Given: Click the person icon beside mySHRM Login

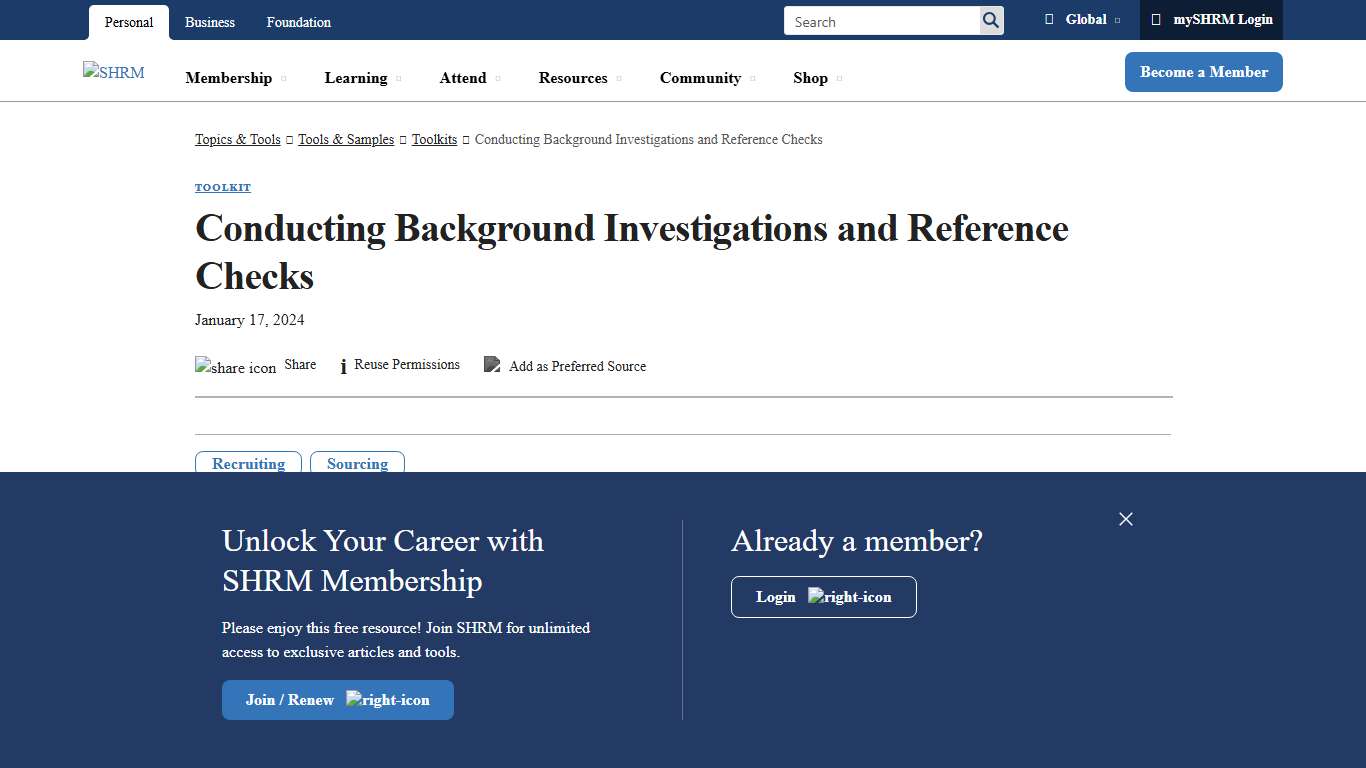Looking at the screenshot, I should click(x=1156, y=18).
